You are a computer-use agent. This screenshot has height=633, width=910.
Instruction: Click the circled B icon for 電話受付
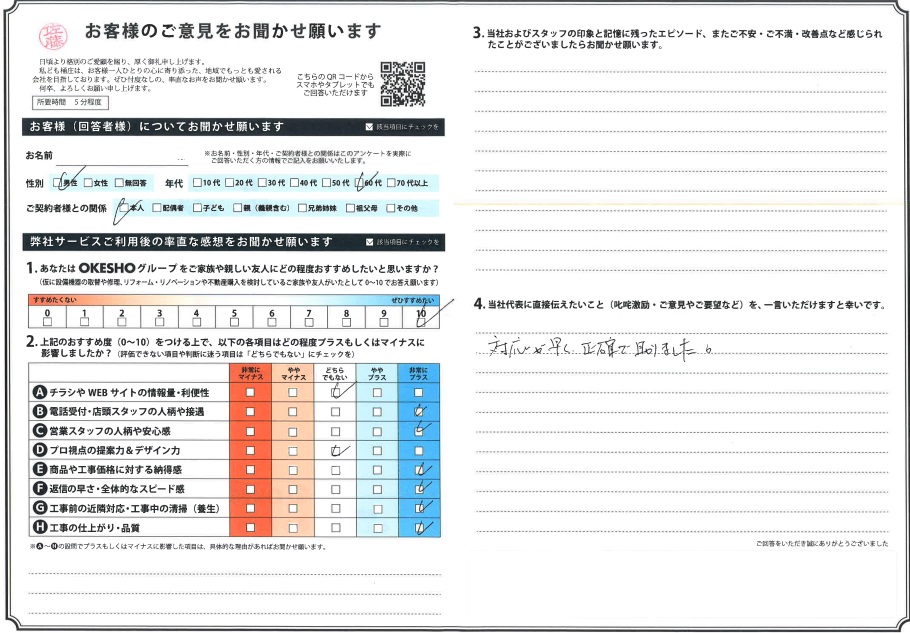tap(40, 412)
